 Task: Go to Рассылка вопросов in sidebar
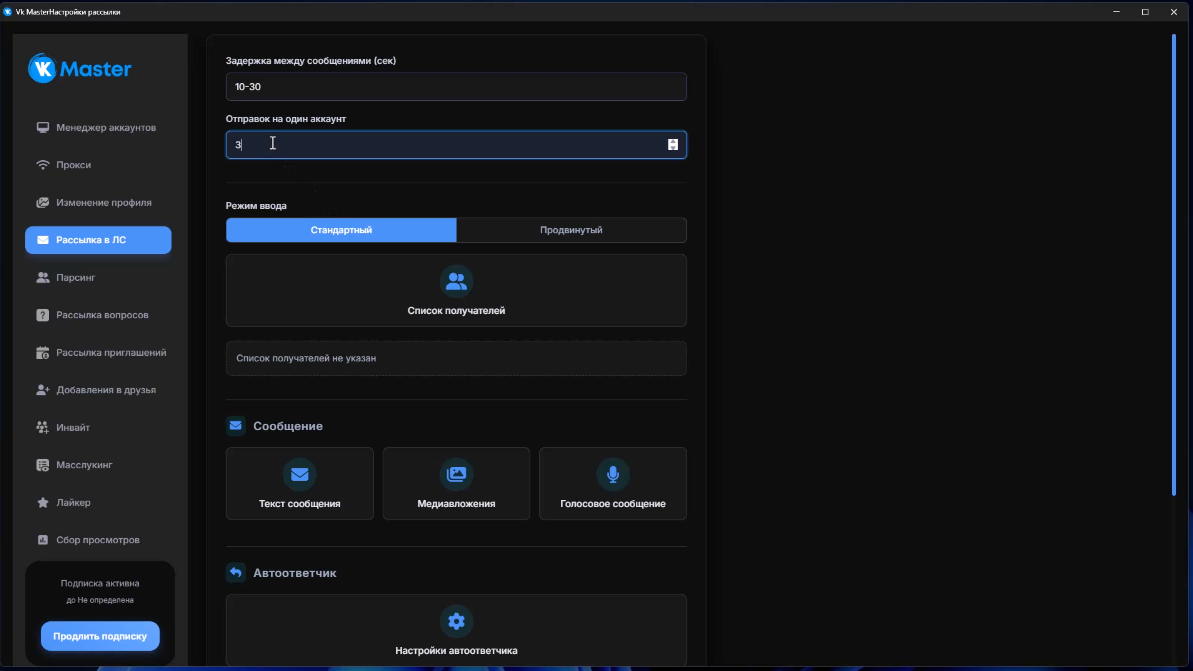pos(102,315)
